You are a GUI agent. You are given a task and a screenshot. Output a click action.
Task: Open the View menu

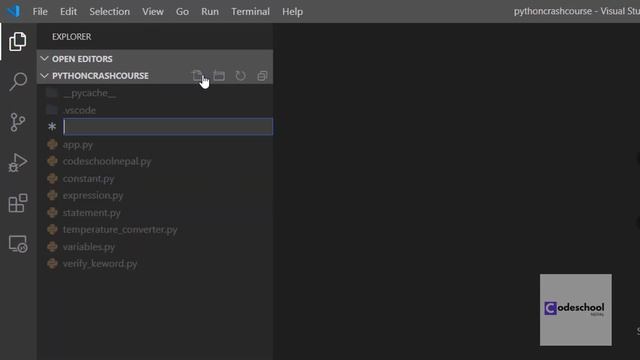point(153,11)
